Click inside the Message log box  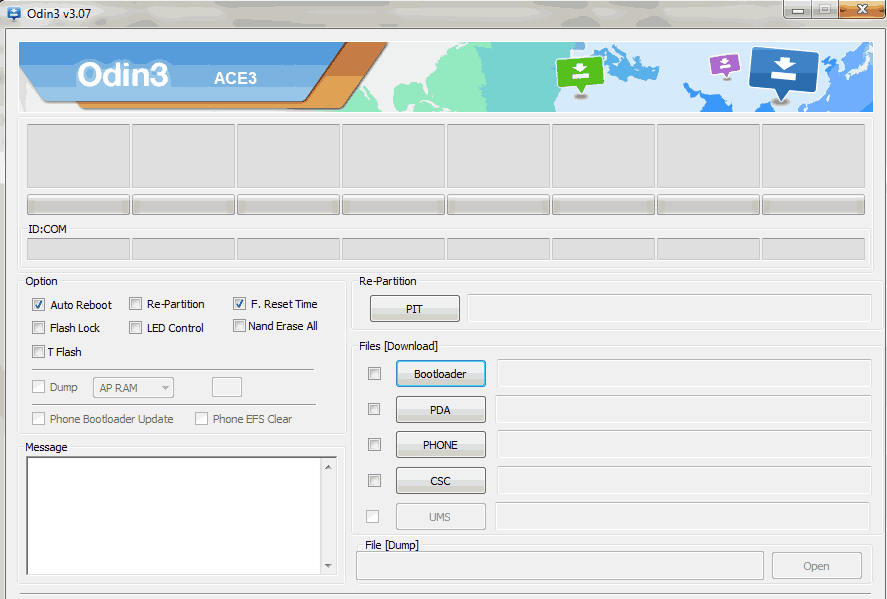point(174,516)
